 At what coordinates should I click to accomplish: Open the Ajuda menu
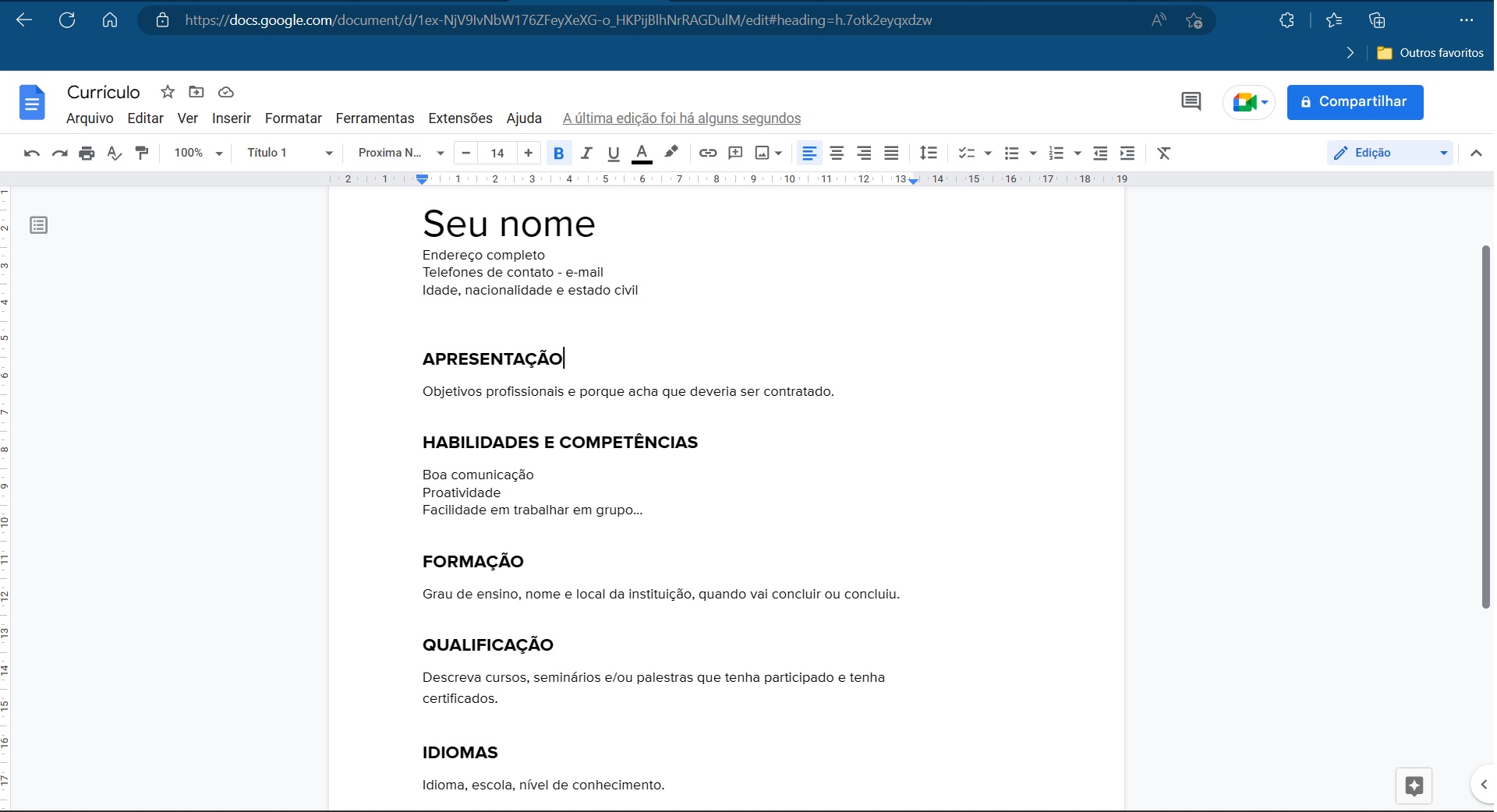click(524, 118)
